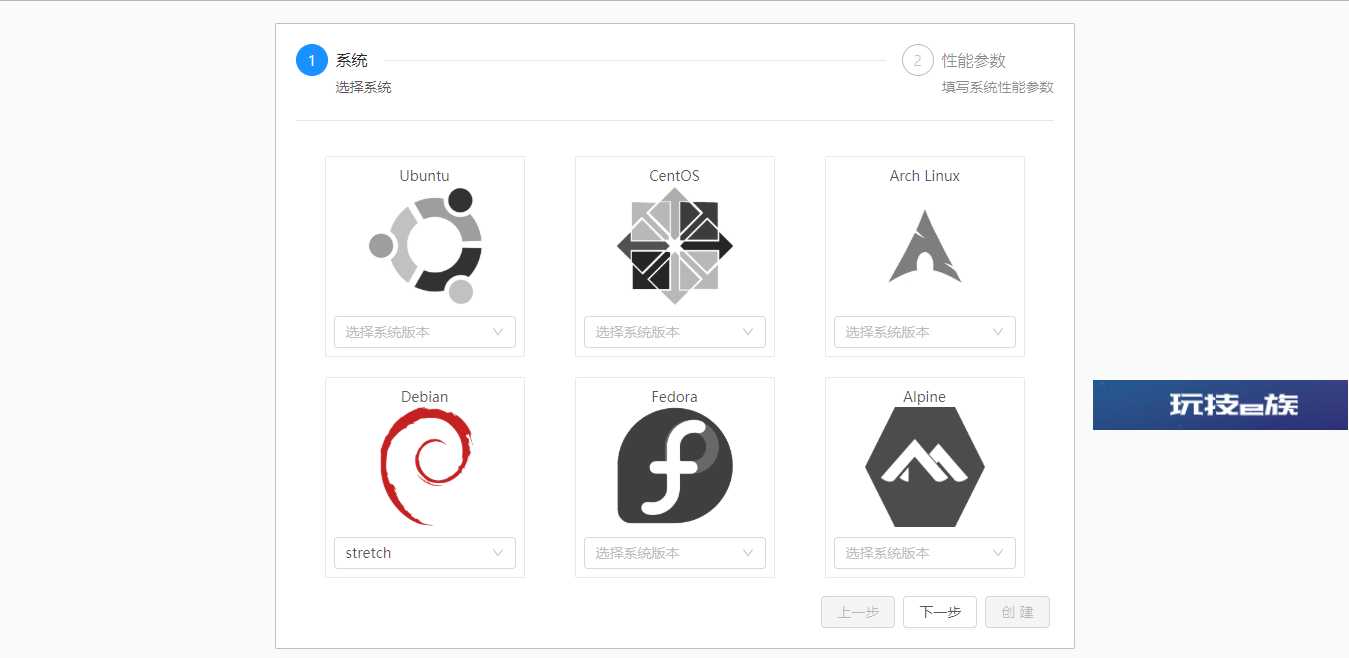Click the Debian card title
The width and height of the screenshot is (1349, 658).
(425, 397)
